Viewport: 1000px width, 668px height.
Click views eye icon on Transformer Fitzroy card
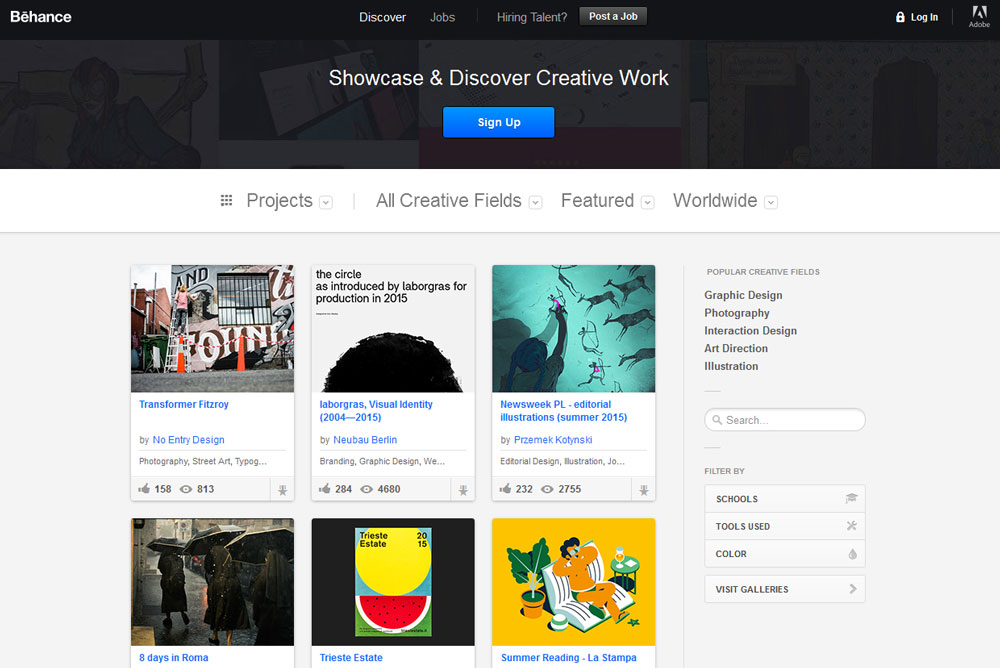(186, 489)
